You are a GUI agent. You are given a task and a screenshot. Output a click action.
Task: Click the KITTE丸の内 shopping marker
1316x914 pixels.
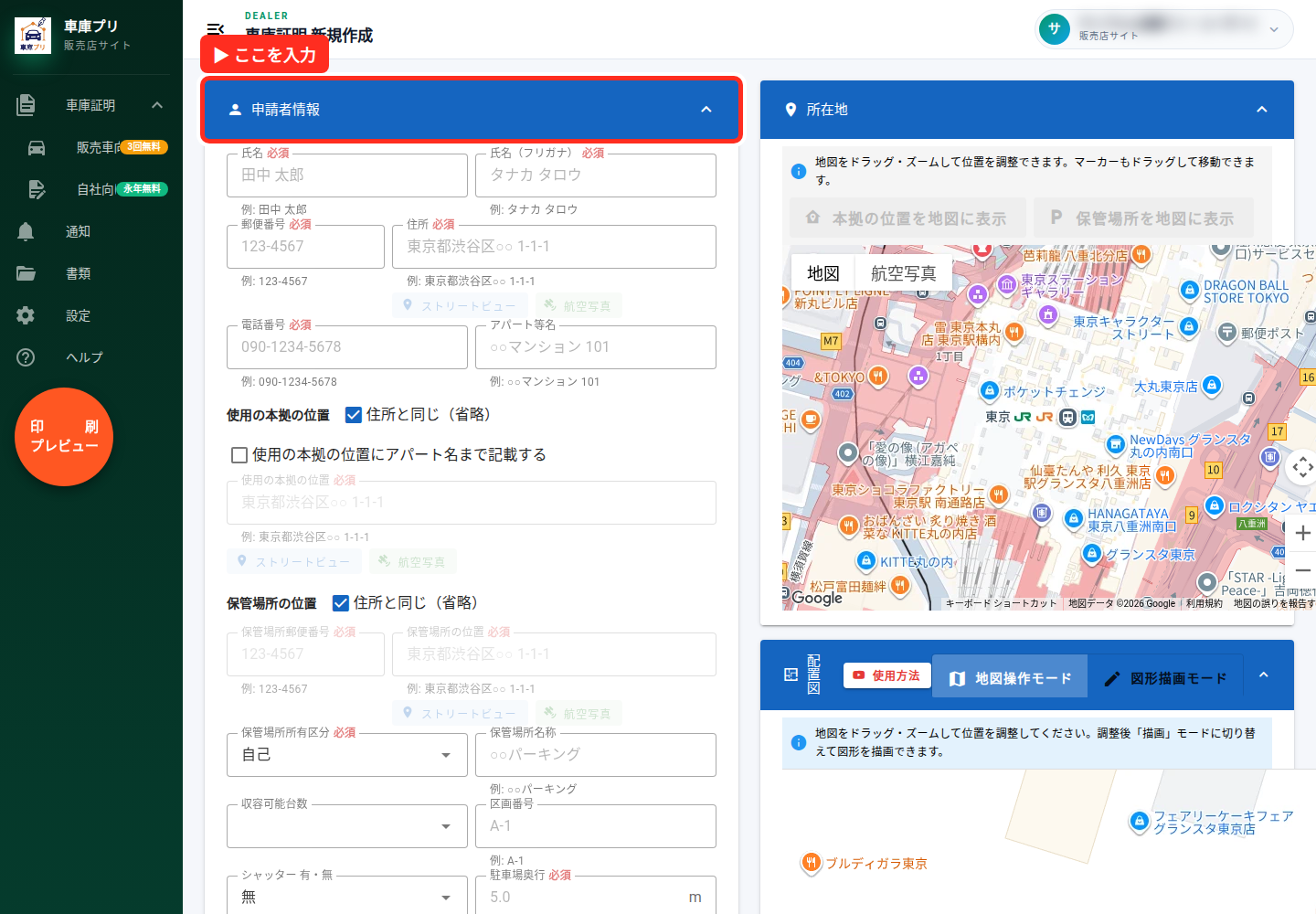(865, 560)
